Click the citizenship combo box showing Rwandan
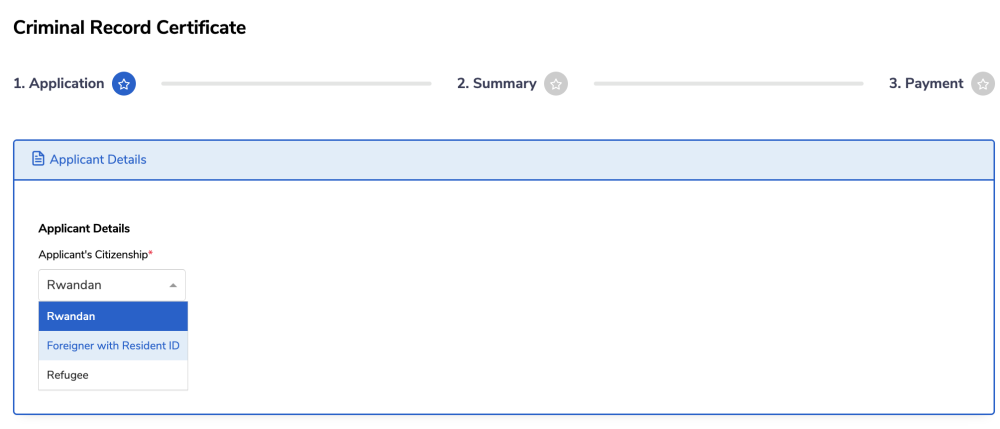Viewport: 1000px width, 429px height. click(100, 285)
